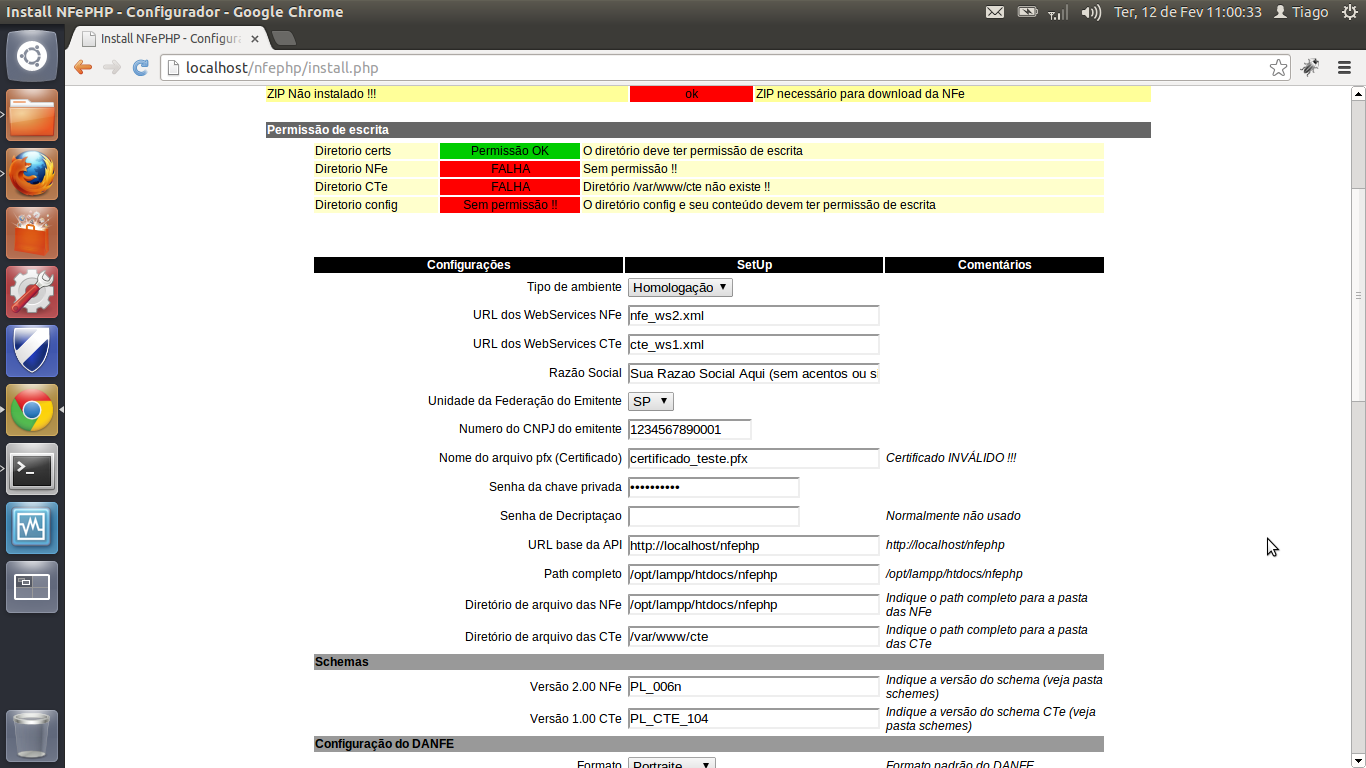Click scrollbar up arrow
The width and height of the screenshot is (1366, 768).
(1358, 94)
